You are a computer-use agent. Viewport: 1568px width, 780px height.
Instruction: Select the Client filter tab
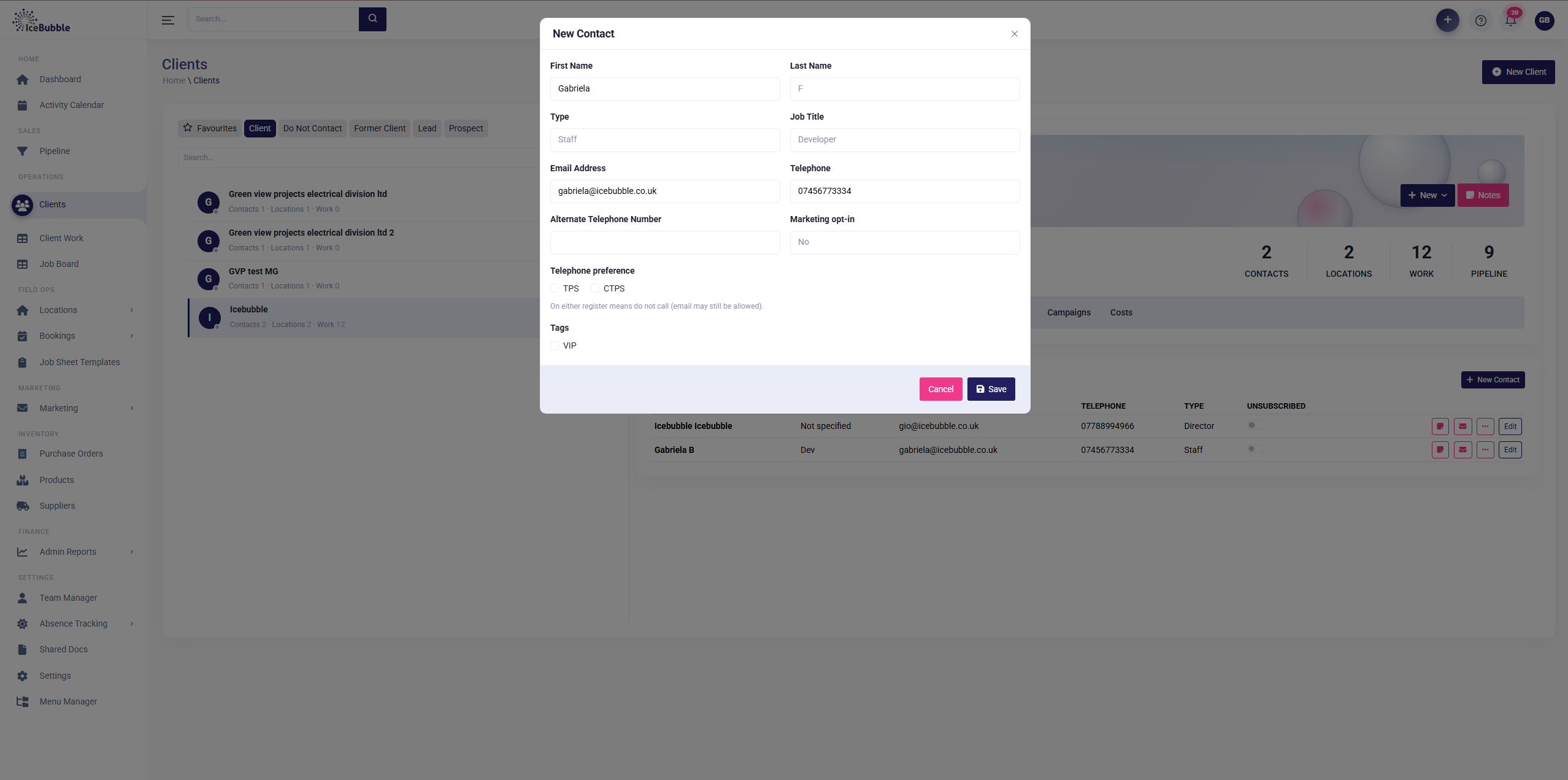(259, 129)
